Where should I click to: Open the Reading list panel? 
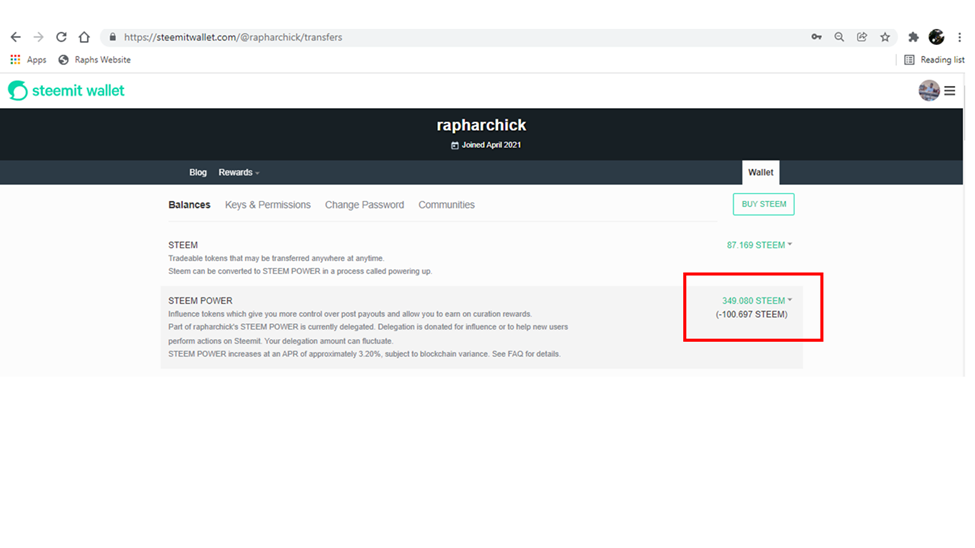click(x=934, y=60)
